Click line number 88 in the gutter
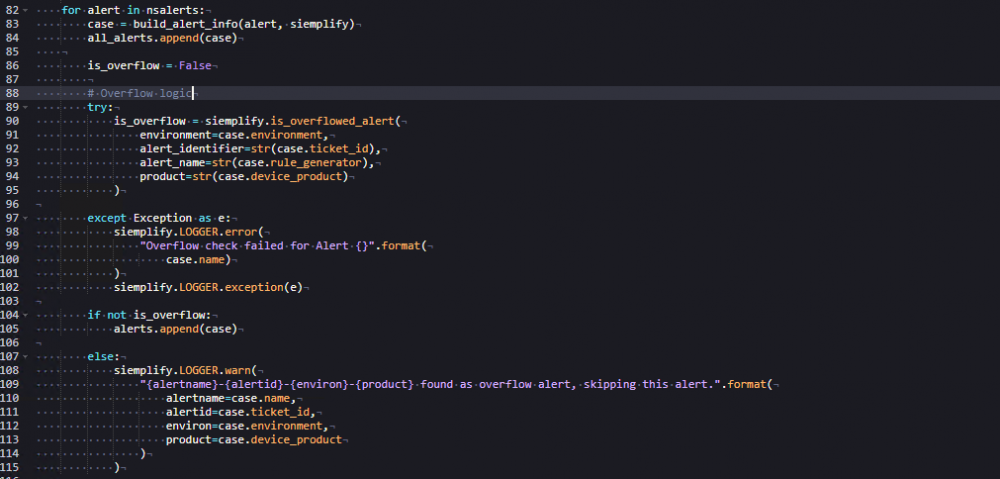 [x=12, y=92]
